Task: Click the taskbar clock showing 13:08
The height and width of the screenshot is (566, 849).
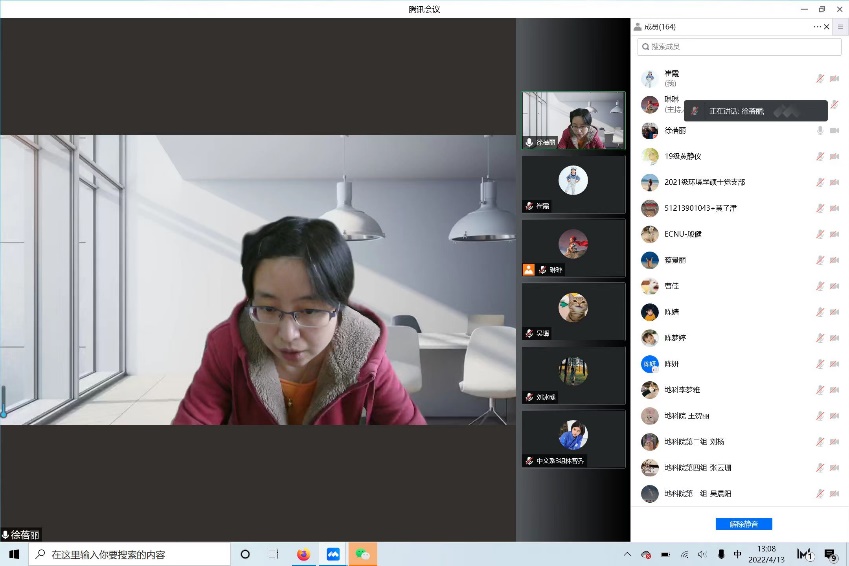Action: (x=766, y=554)
